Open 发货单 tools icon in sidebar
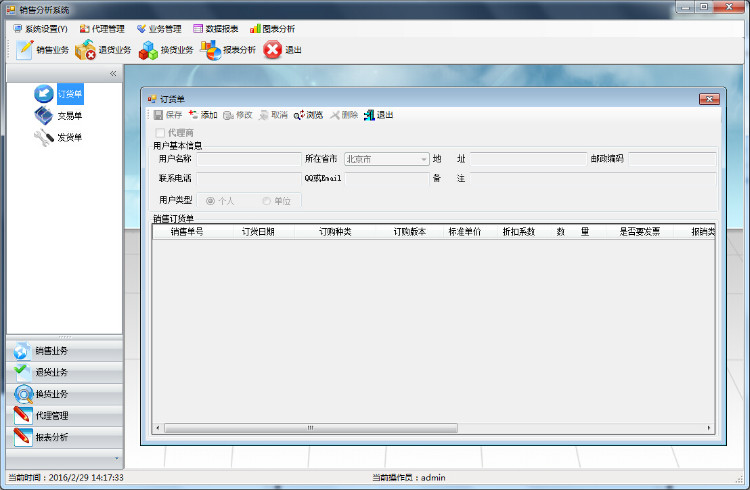 pyautogui.click(x=44, y=138)
